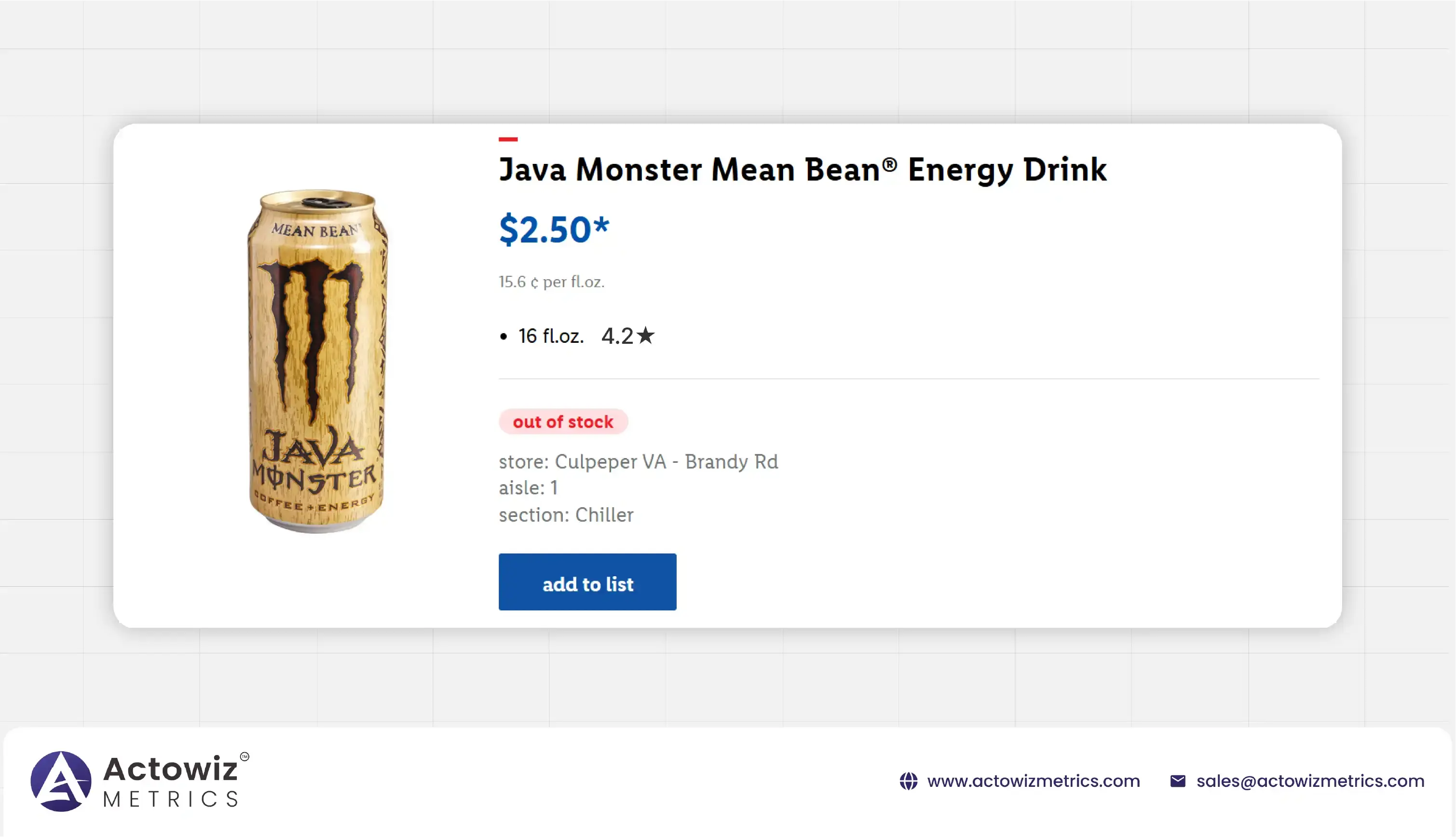Click the section: Chiller text

pyautogui.click(x=566, y=514)
